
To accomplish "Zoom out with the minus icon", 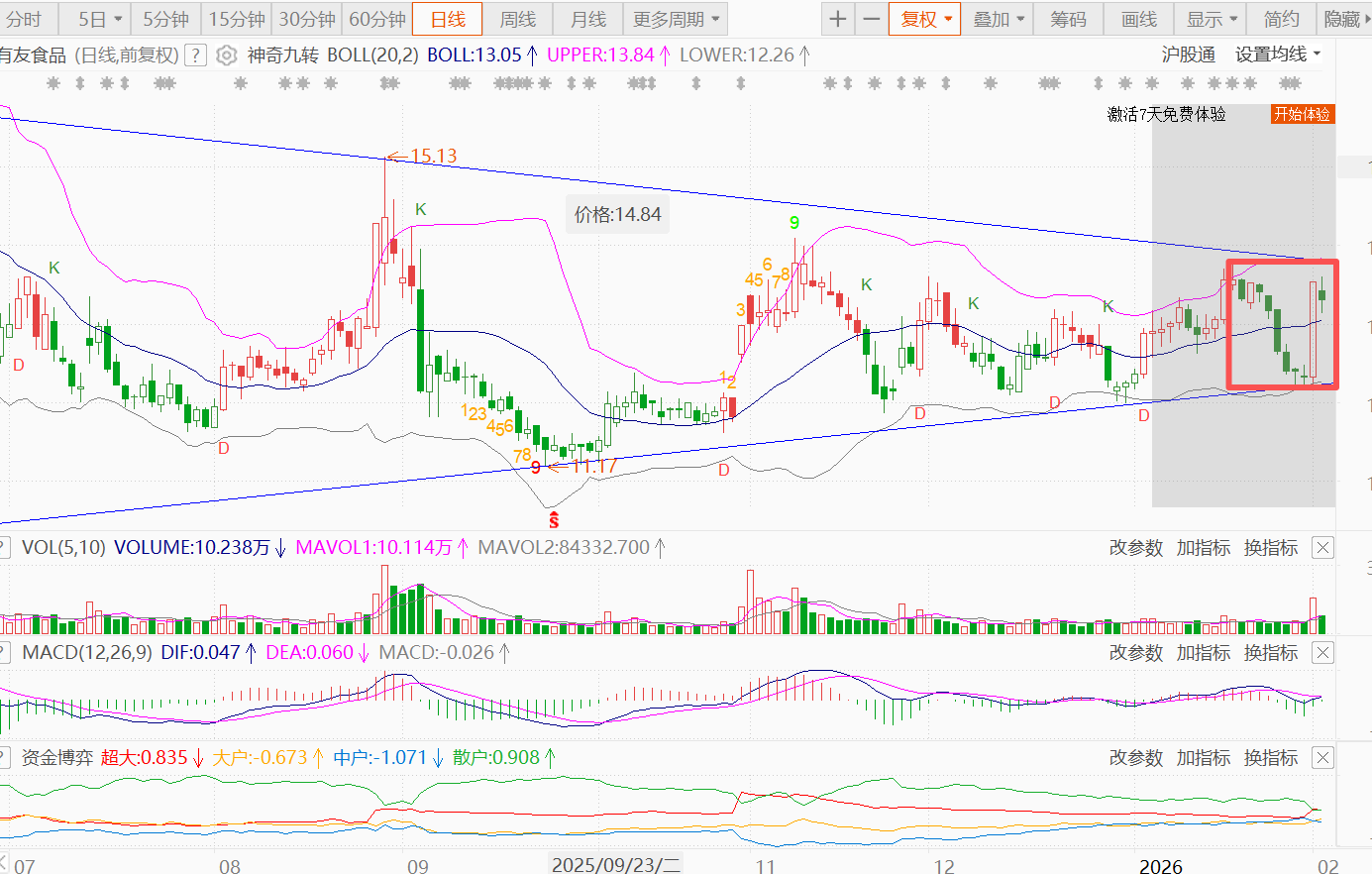I will click(x=872, y=19).
